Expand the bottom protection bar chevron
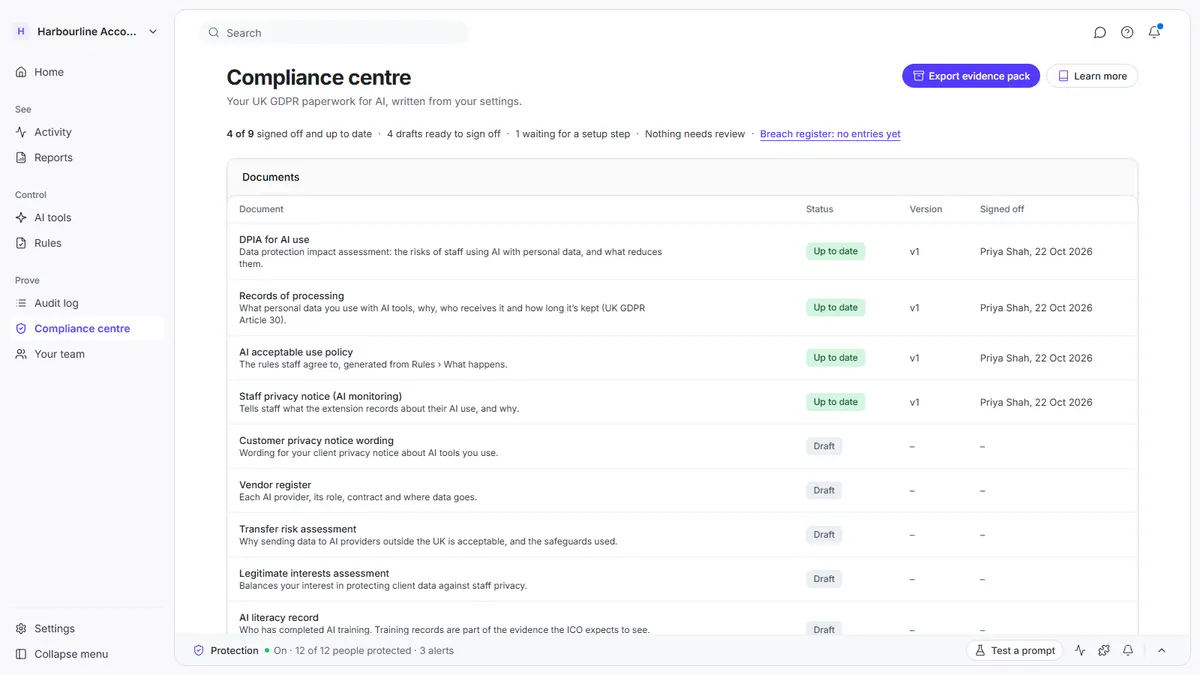This screenshot has height=675, width=1200. 1162,650
